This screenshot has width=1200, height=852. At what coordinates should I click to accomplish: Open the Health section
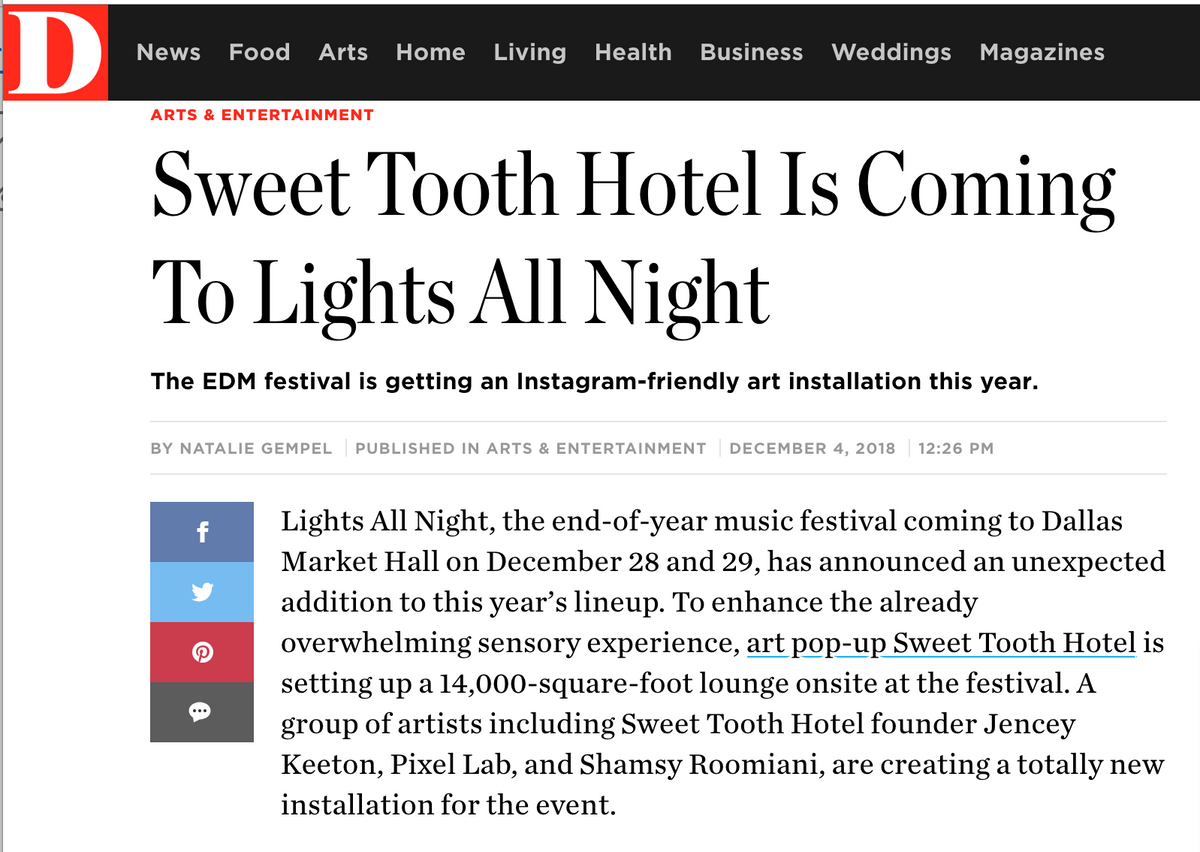[633, 53]
